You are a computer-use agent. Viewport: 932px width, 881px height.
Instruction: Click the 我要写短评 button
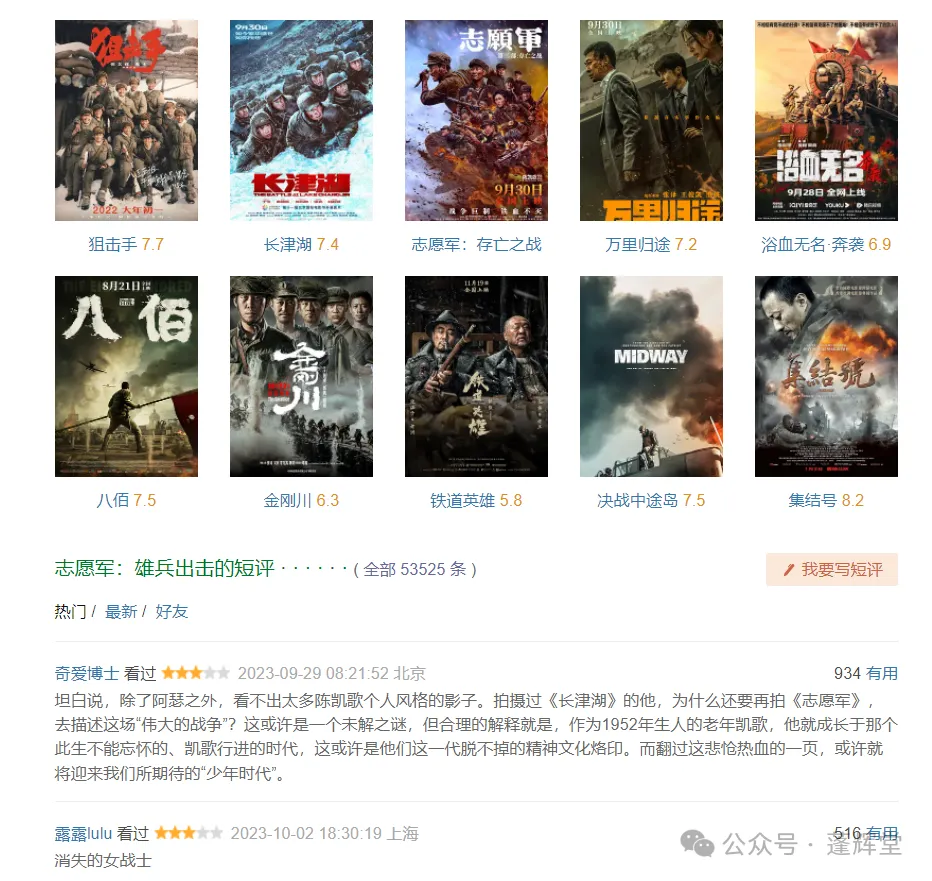click(832, 569)
